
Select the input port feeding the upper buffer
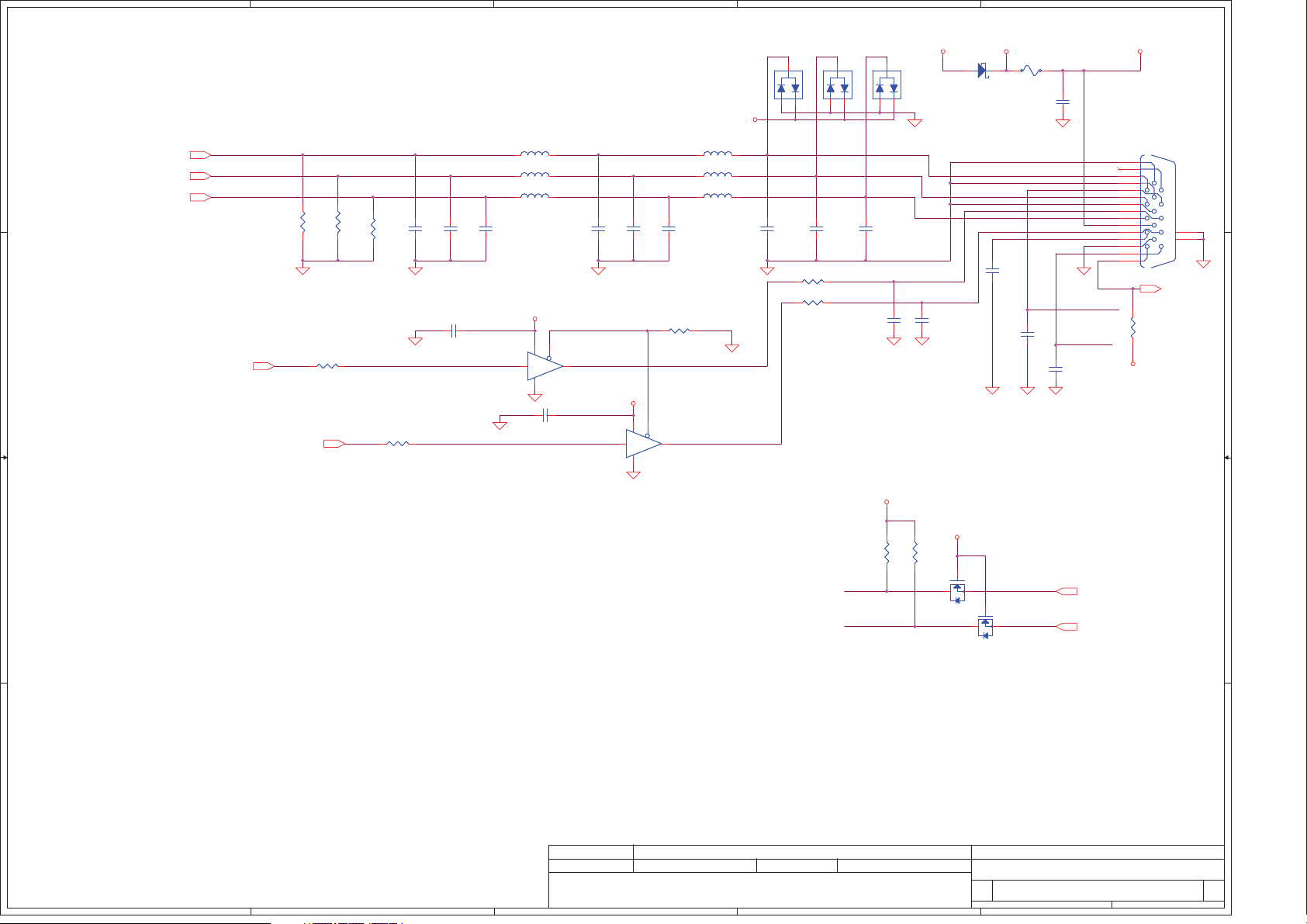tap(264, 366)
